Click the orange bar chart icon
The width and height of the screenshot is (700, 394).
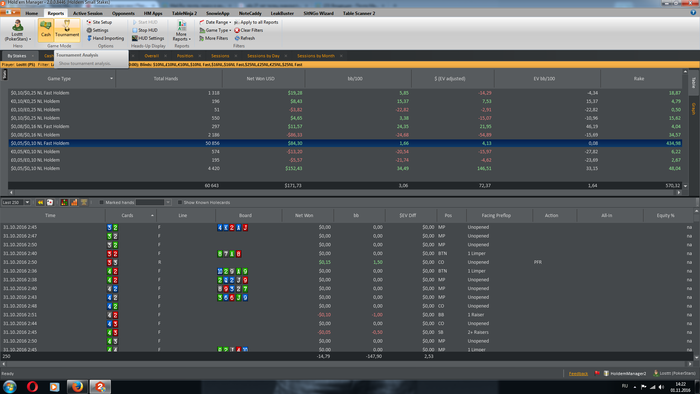click(74, 202)
